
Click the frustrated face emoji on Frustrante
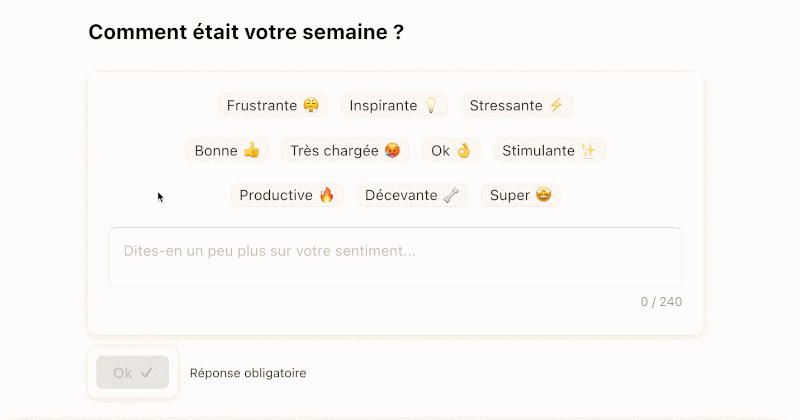pyautogui.click(x=311, y=105)
